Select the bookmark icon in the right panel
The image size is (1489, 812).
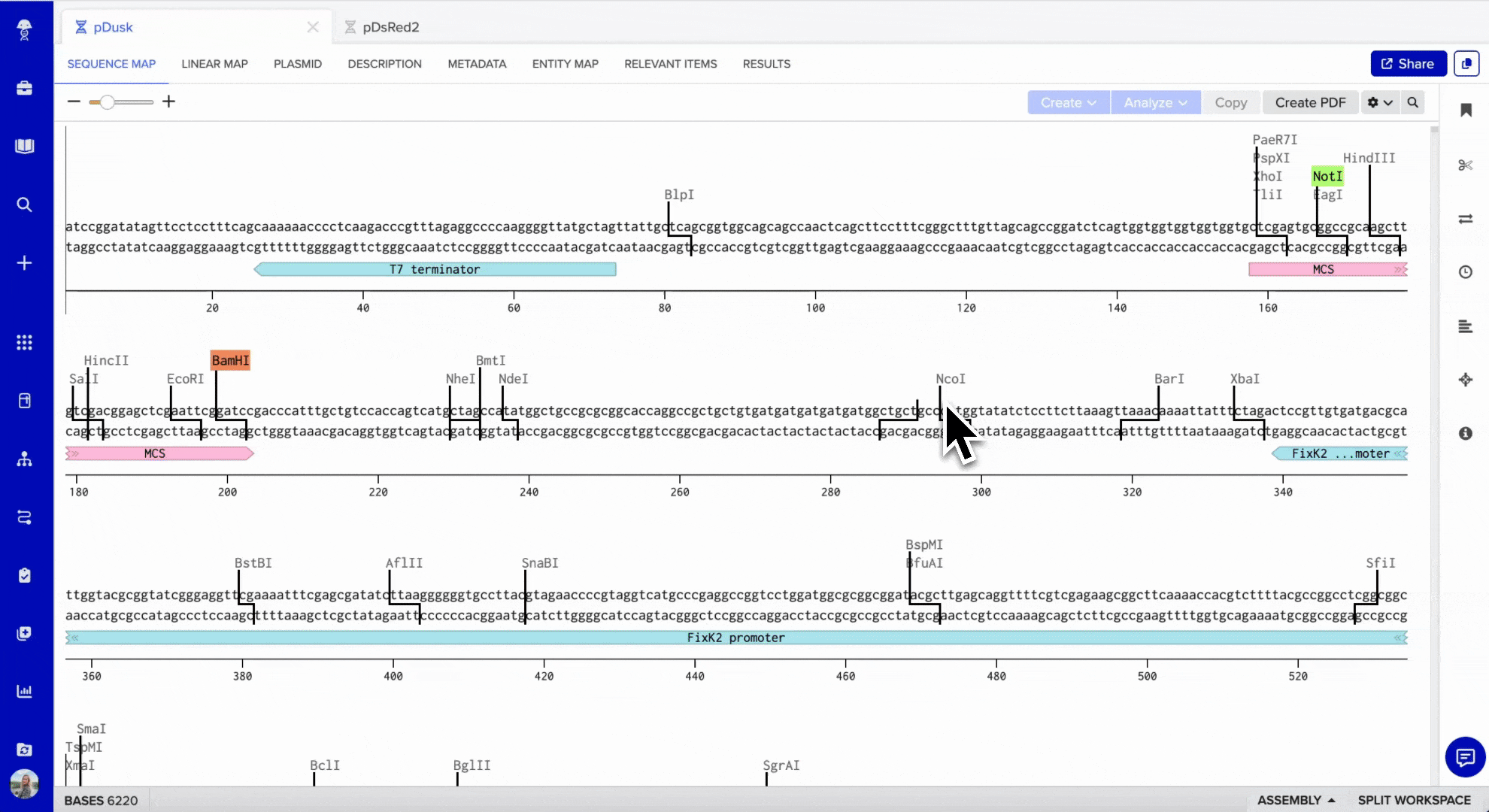click(1465, 110)
